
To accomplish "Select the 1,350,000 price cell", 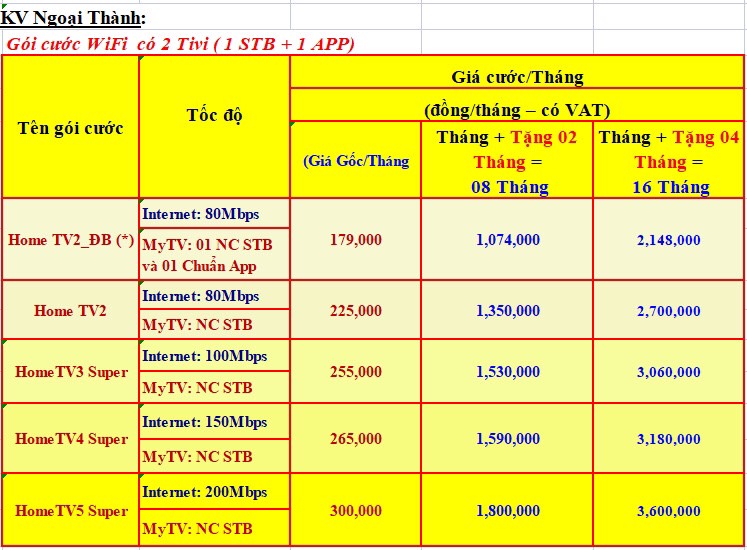I will (507, 310).
